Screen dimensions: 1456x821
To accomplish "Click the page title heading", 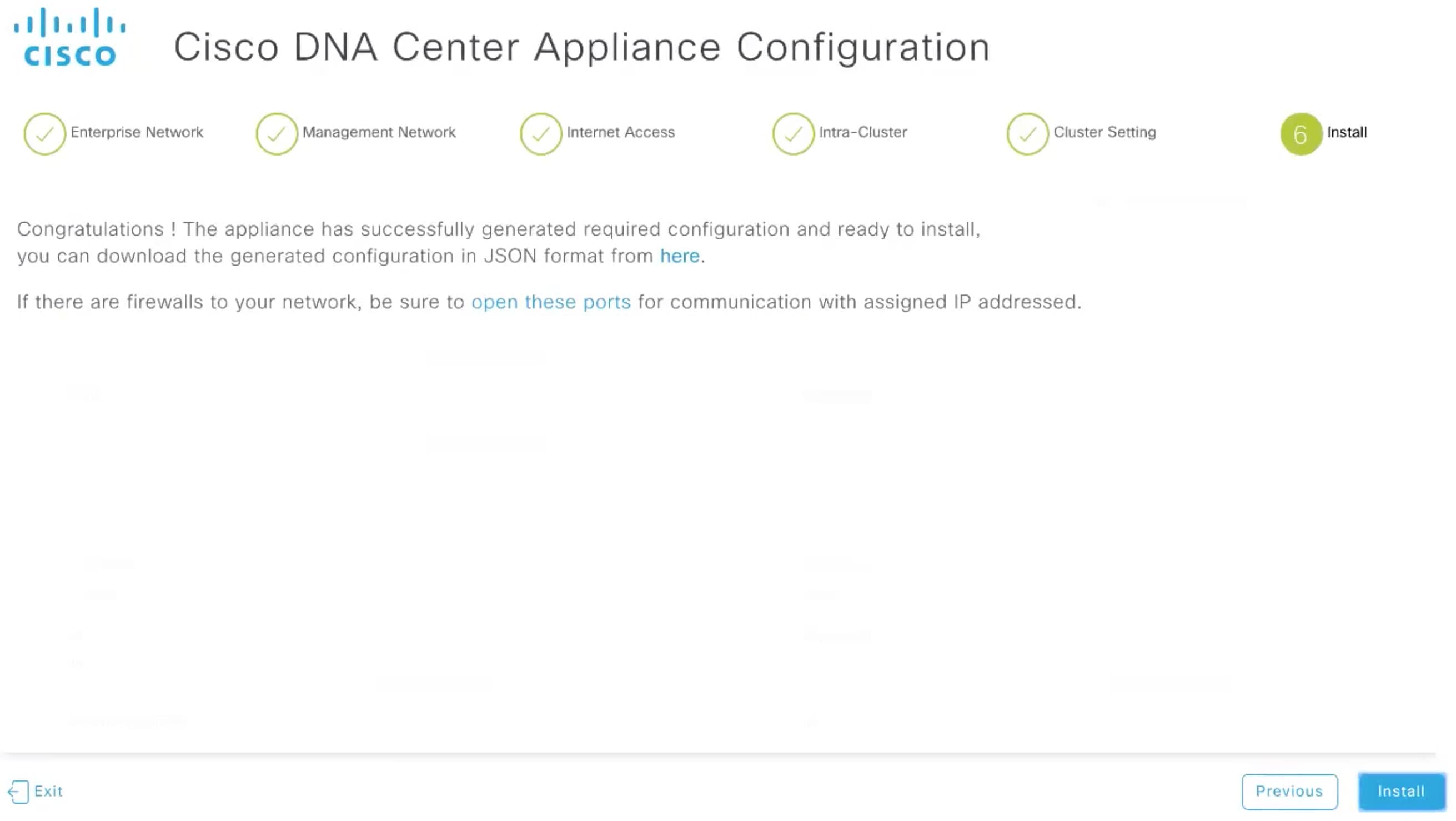I will click(582, 46).
